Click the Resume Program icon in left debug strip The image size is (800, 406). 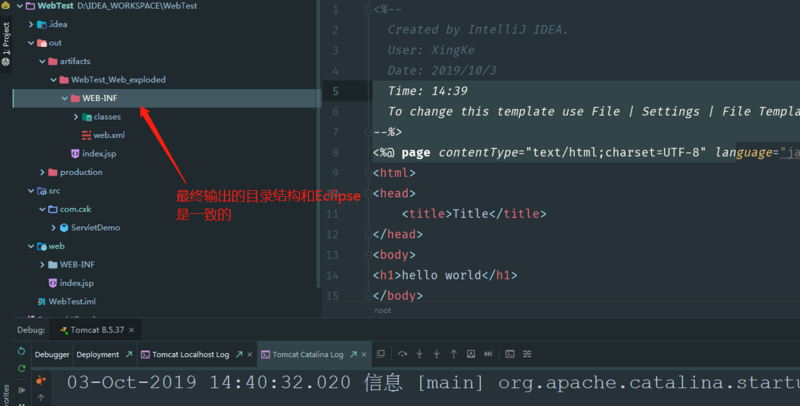pos(21,390)
